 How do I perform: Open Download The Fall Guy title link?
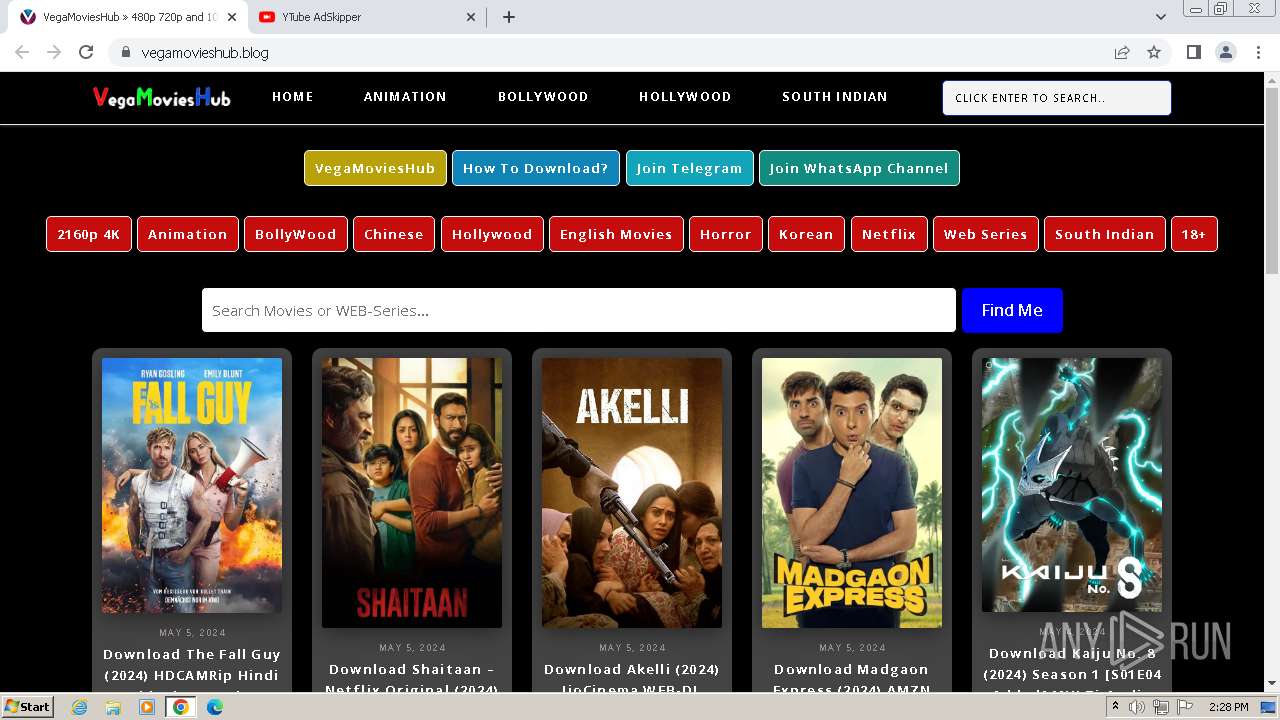click(x=192, y=670)
